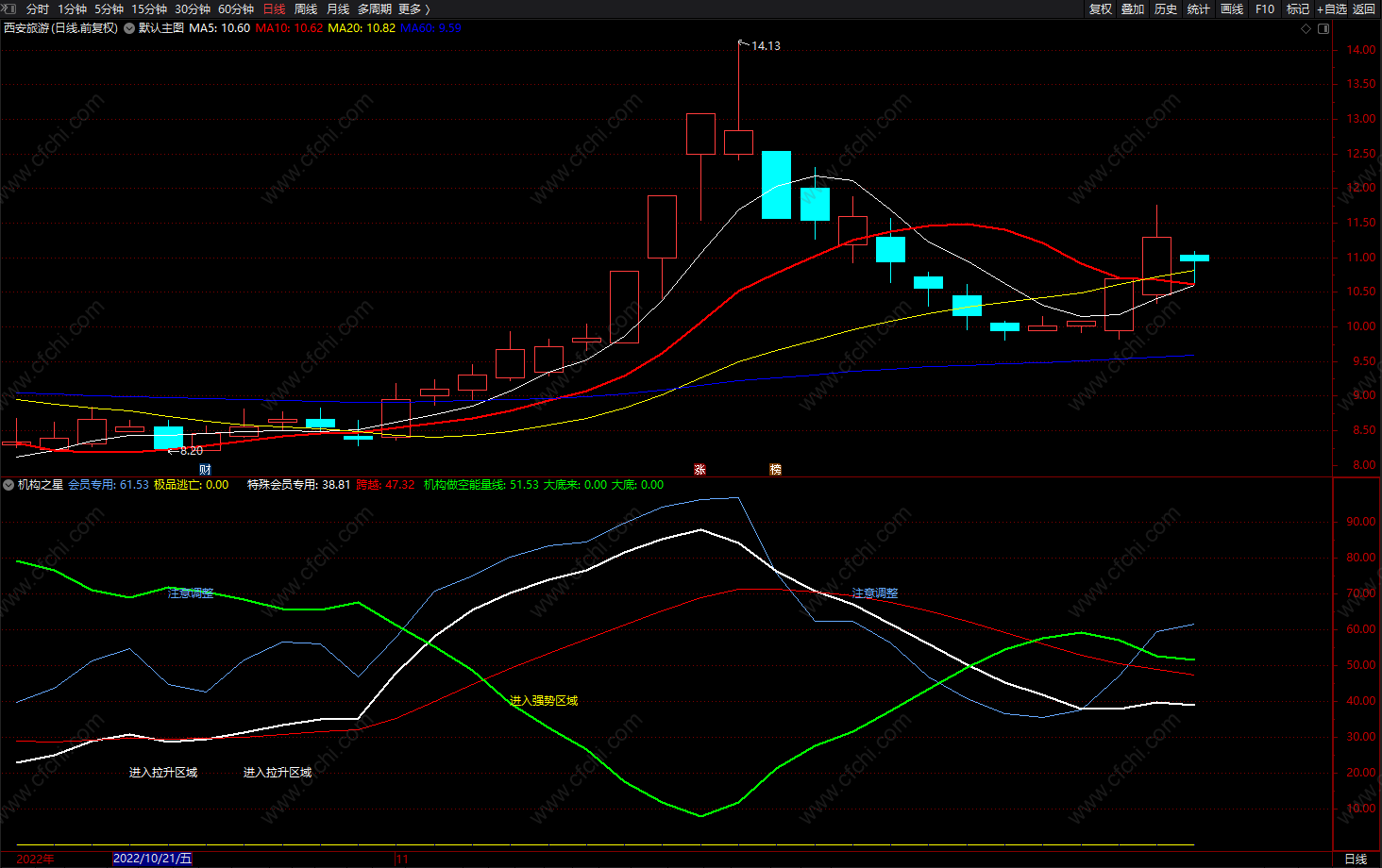The width and height of the screenshot is (1382, 868).
Task: Click the last cyan candlestick near 11.00
Action: click(1194, 258)
